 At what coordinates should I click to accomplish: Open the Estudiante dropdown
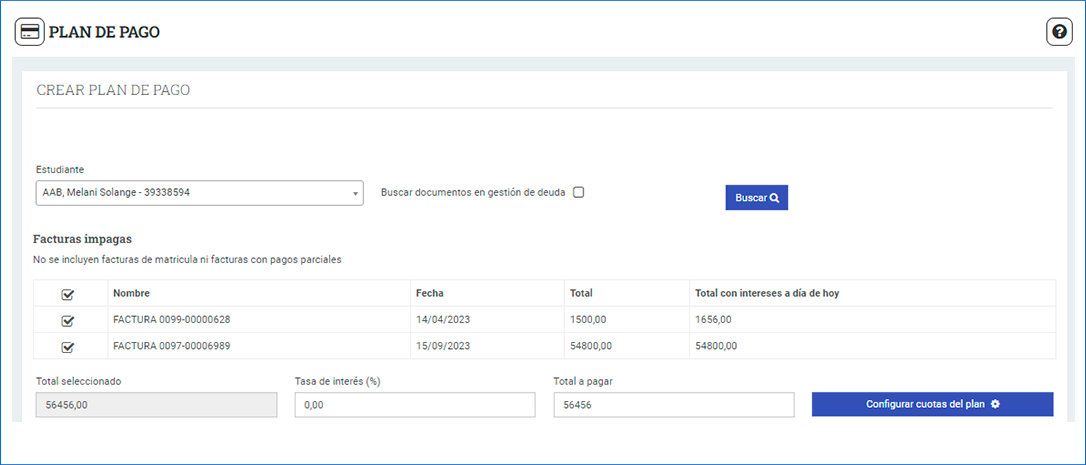[x=199, y=193]
